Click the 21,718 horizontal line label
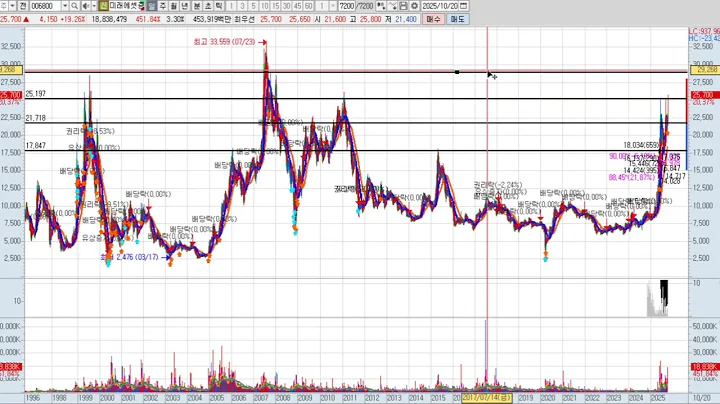 coord(35,118)
